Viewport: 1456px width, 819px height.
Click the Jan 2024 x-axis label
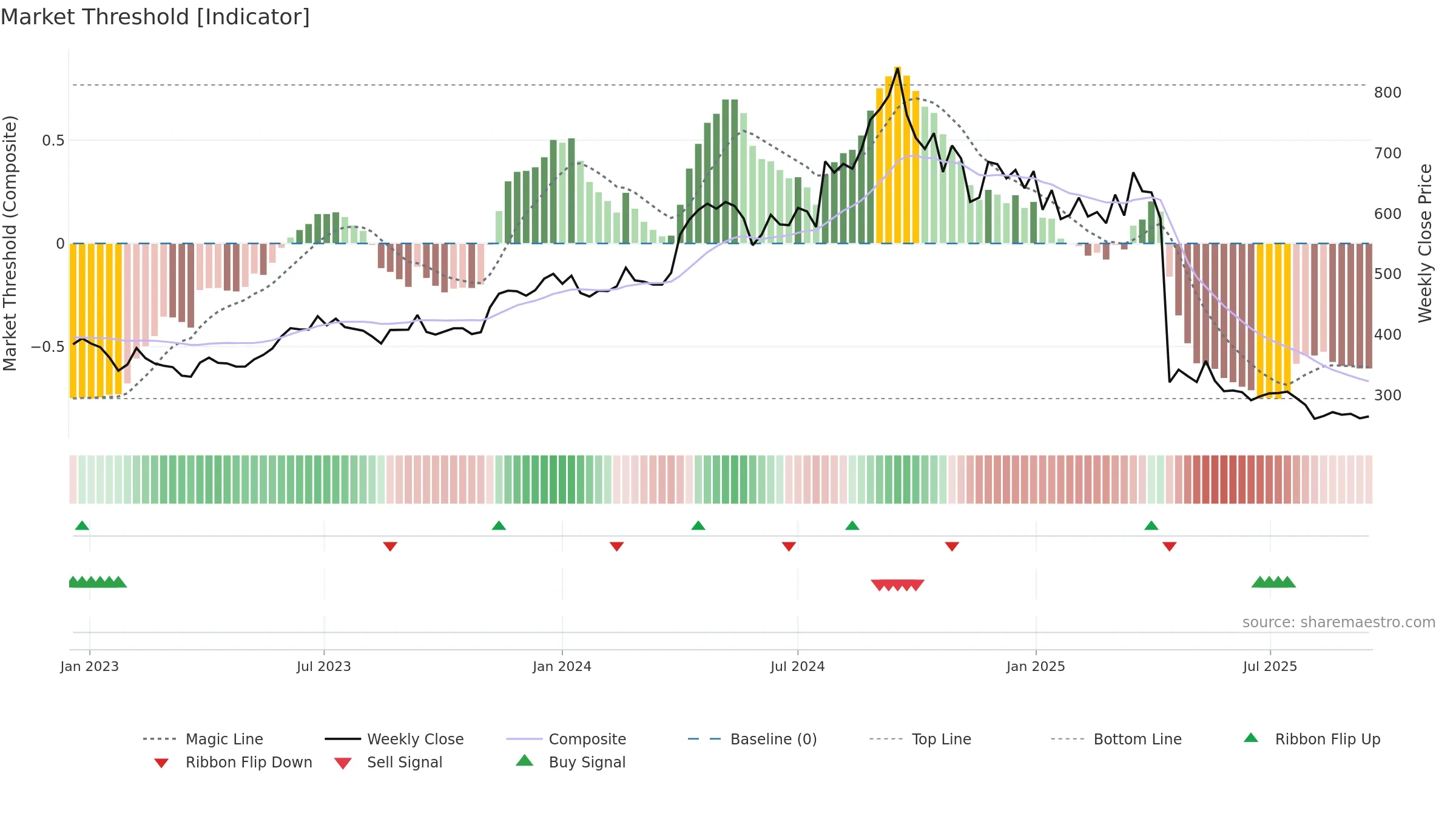(562, 666)
